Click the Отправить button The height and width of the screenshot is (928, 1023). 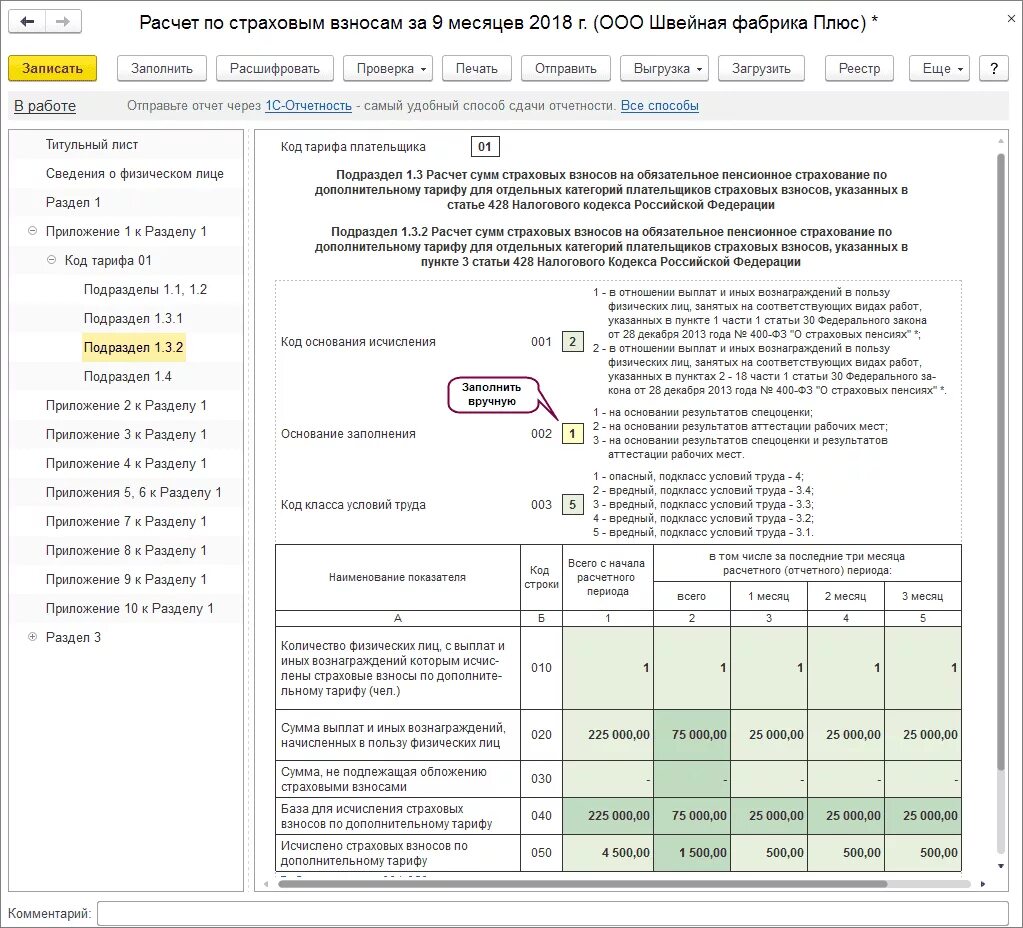click(566, 69)
